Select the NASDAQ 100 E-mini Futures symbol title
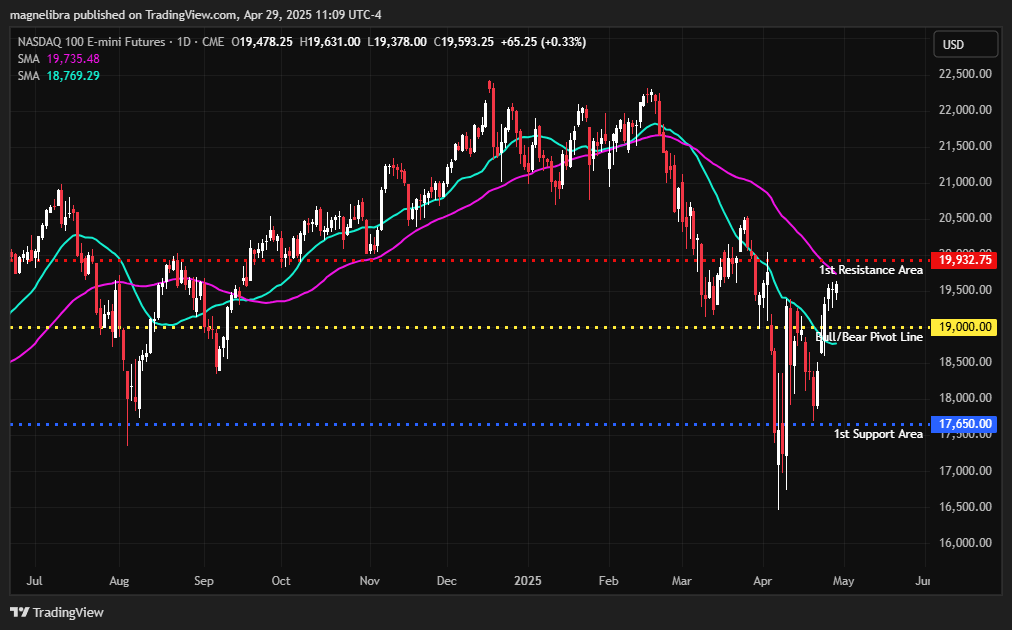The width and height of the screenshot is (1012, 630). [91, 42]
